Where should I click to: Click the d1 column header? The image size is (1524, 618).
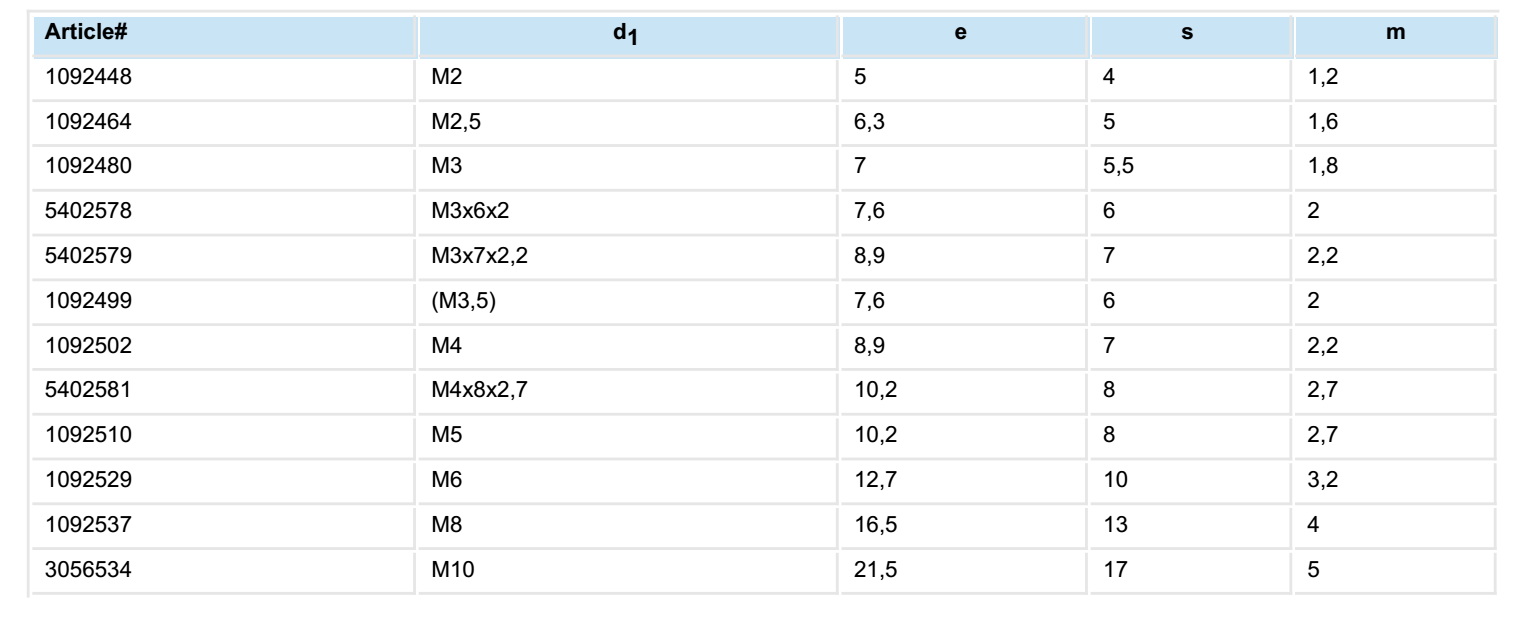tap(629, 33)
